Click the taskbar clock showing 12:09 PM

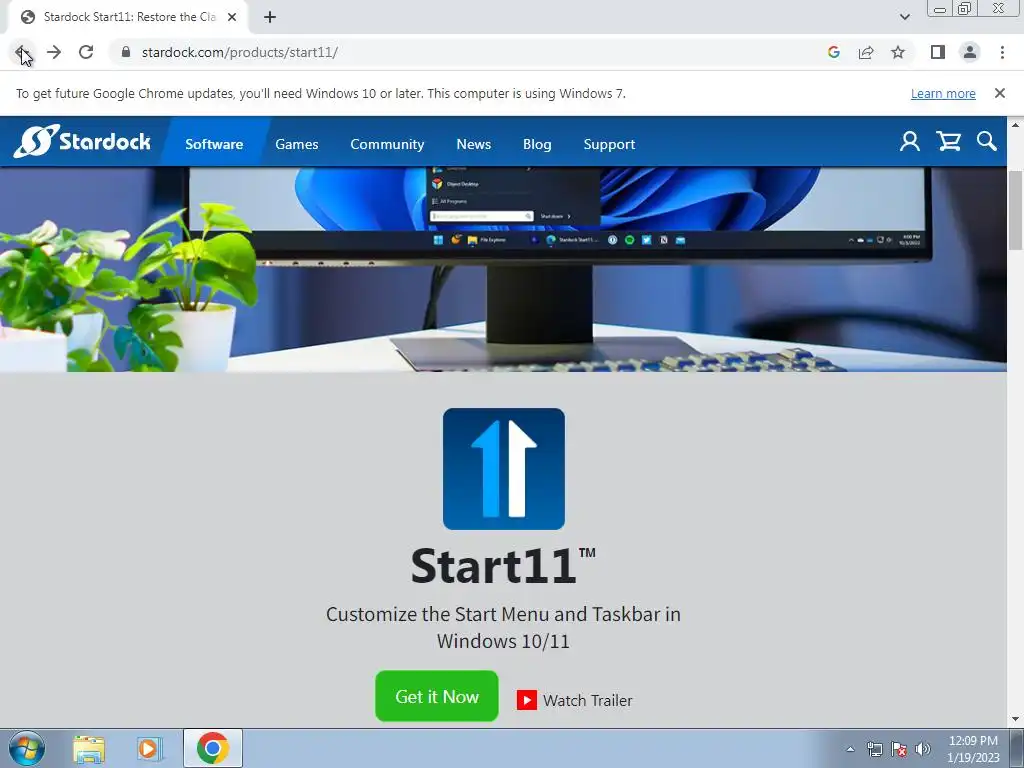tap(973, 749)
